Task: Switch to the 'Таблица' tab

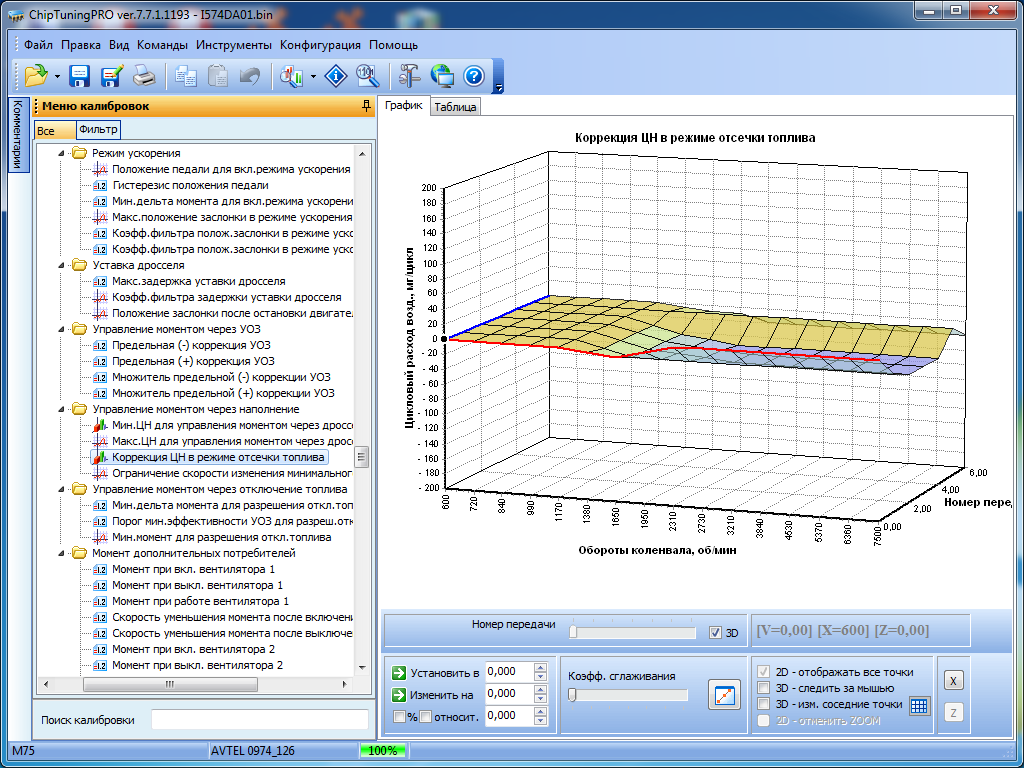Action: tap(455, 107)
